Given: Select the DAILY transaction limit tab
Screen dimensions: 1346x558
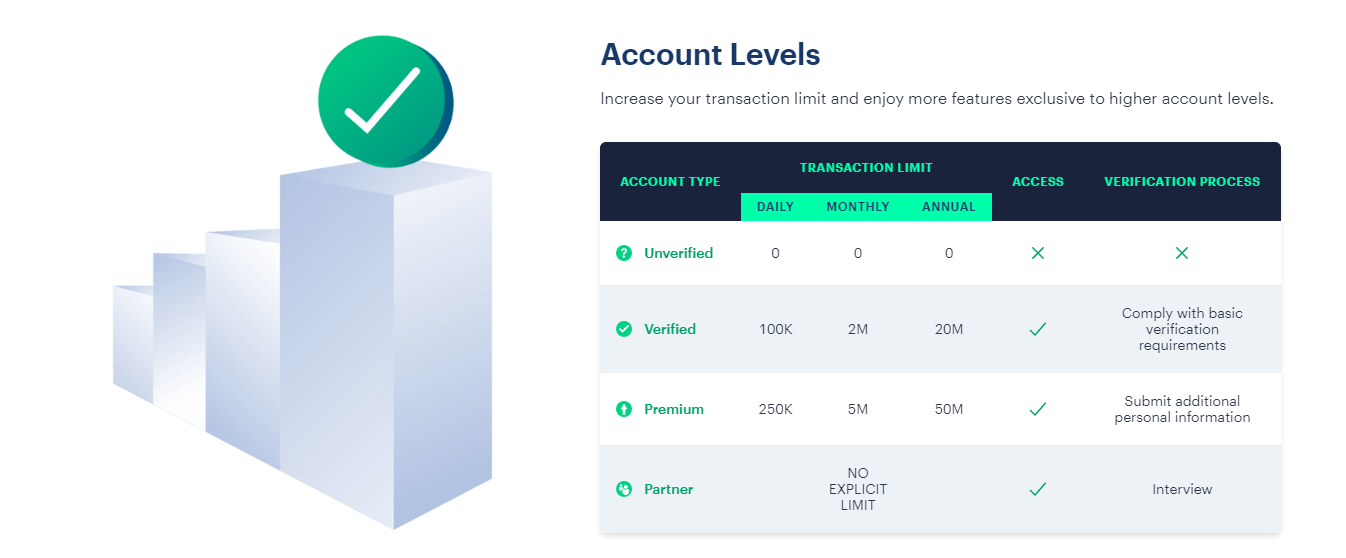Looking at the screenshot, I should coord(775,207).
